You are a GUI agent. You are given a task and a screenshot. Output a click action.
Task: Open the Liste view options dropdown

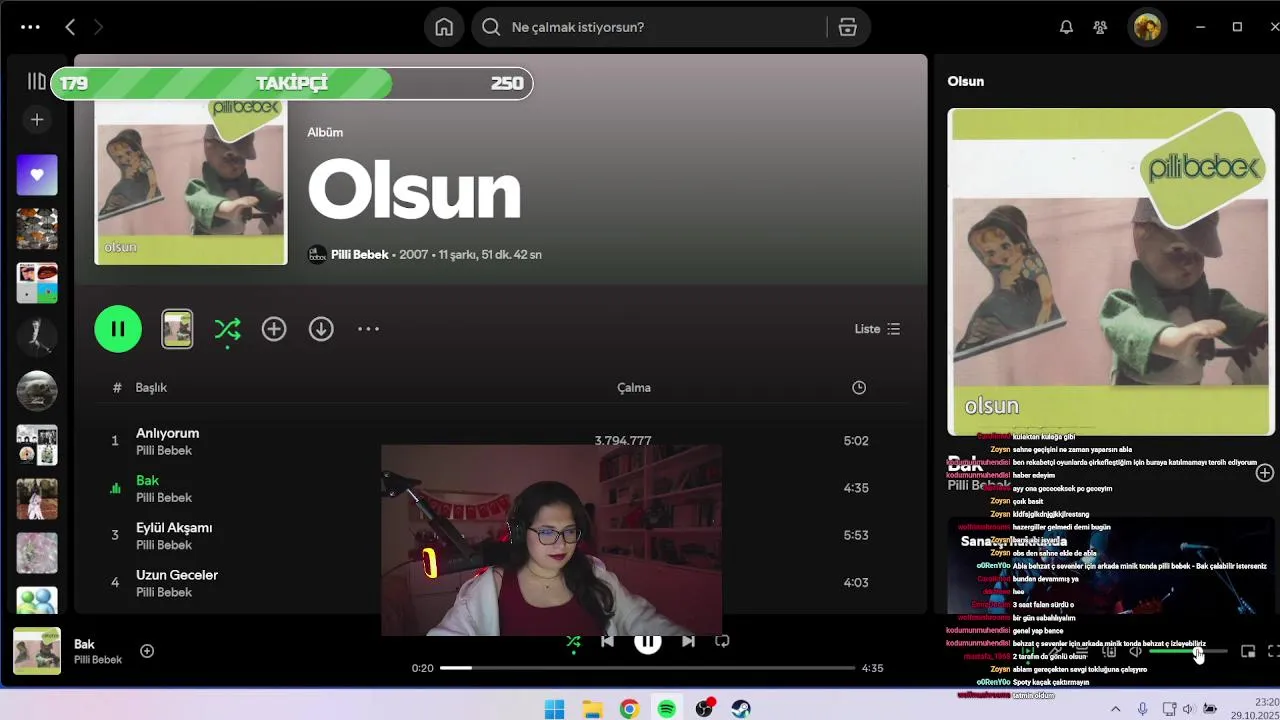(x=877, y=329)
